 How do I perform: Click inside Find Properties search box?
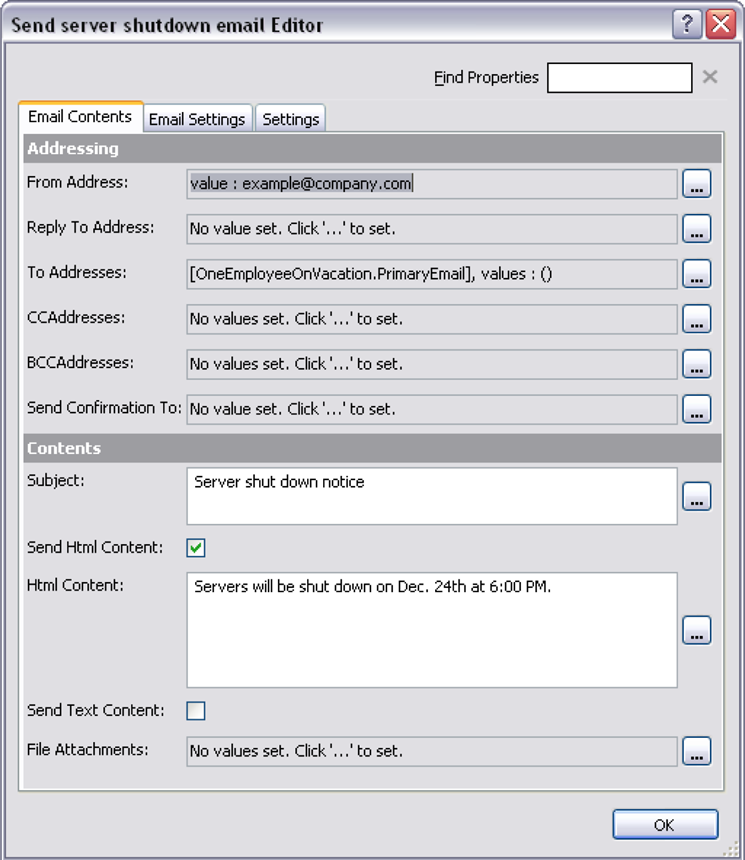[619, 78]
